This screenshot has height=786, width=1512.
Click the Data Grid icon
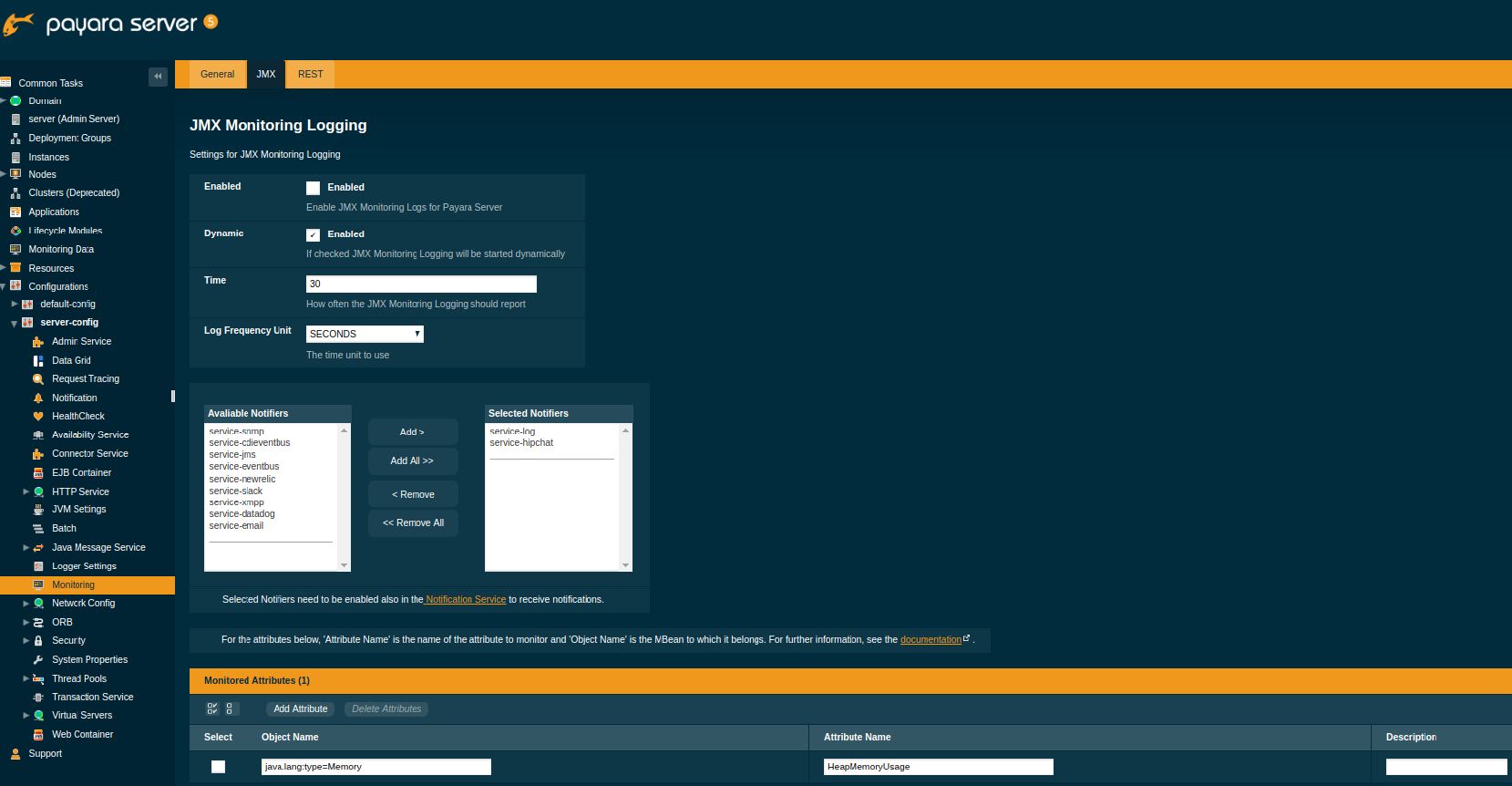(38, 361)
